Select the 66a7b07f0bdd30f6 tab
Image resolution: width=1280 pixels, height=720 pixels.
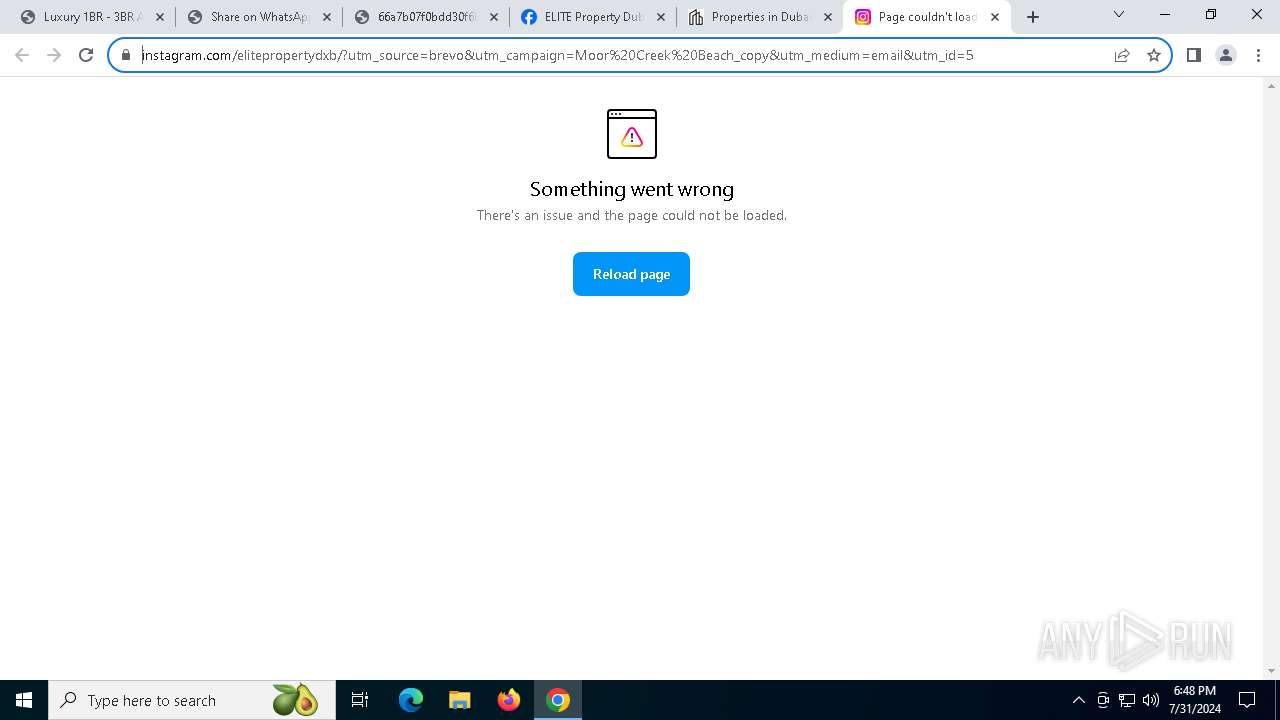tap(425, 17)
